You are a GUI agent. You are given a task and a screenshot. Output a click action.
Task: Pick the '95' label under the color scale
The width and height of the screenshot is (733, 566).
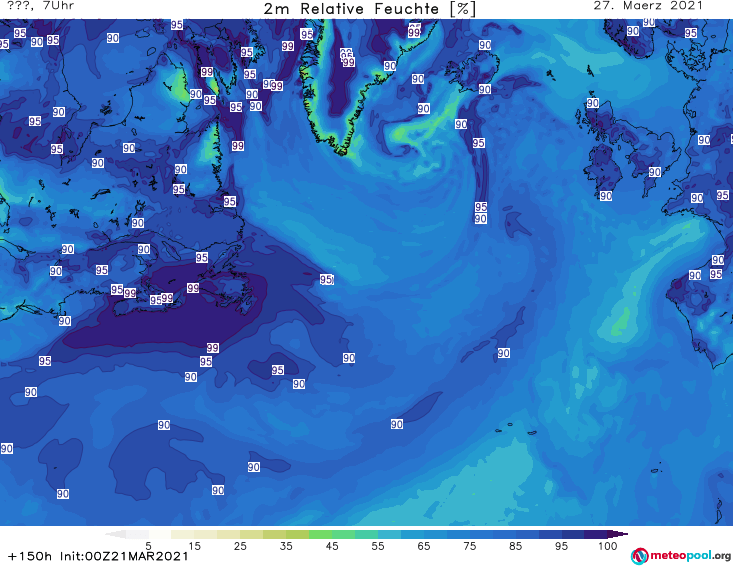click(561, 546)
